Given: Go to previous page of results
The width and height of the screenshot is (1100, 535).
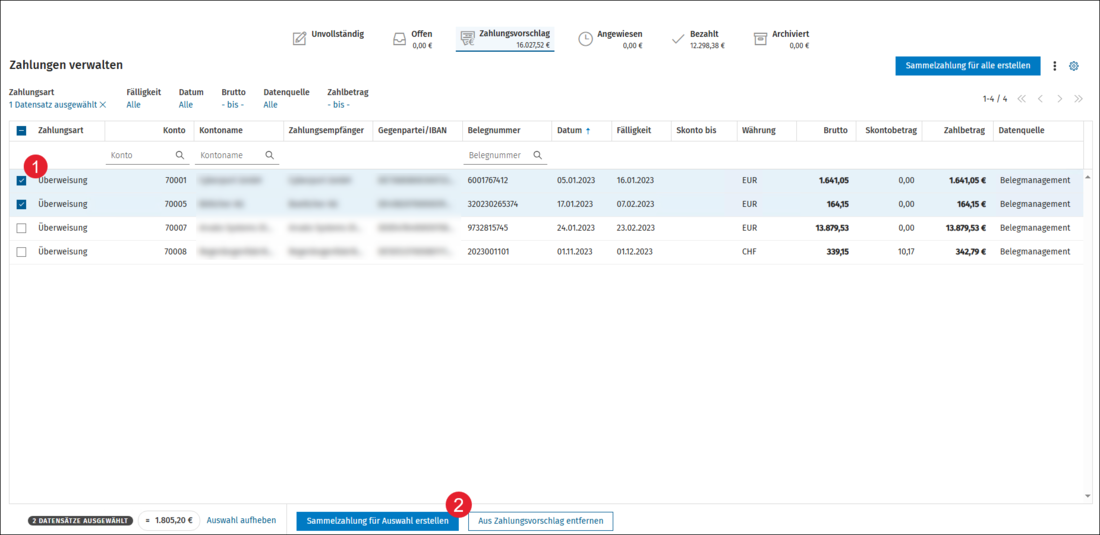Looking at the screenshot, I should pyautogui.click(x=1040, y=99).
